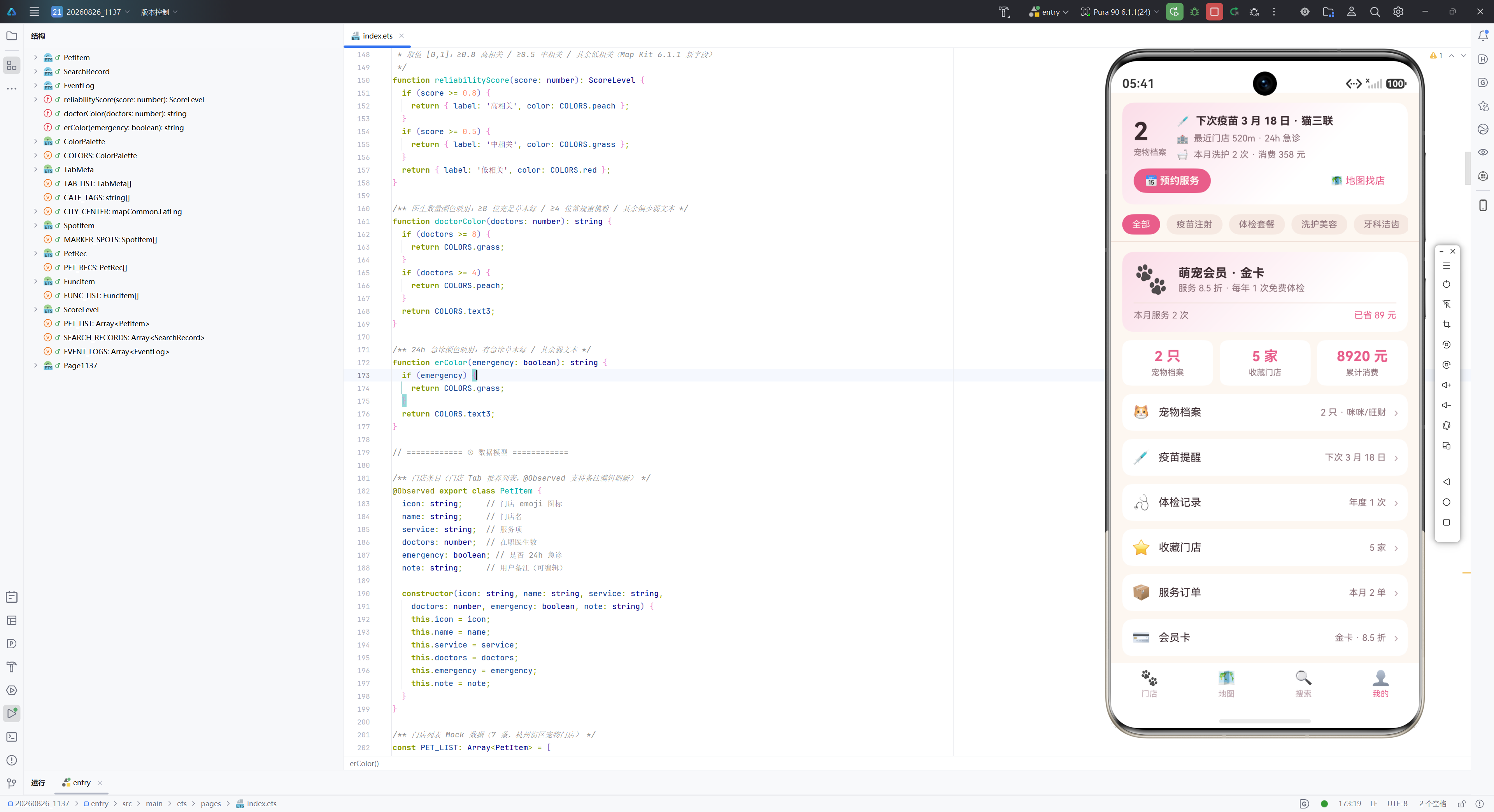Apply hot reload changes icon

coord(1234,12)
